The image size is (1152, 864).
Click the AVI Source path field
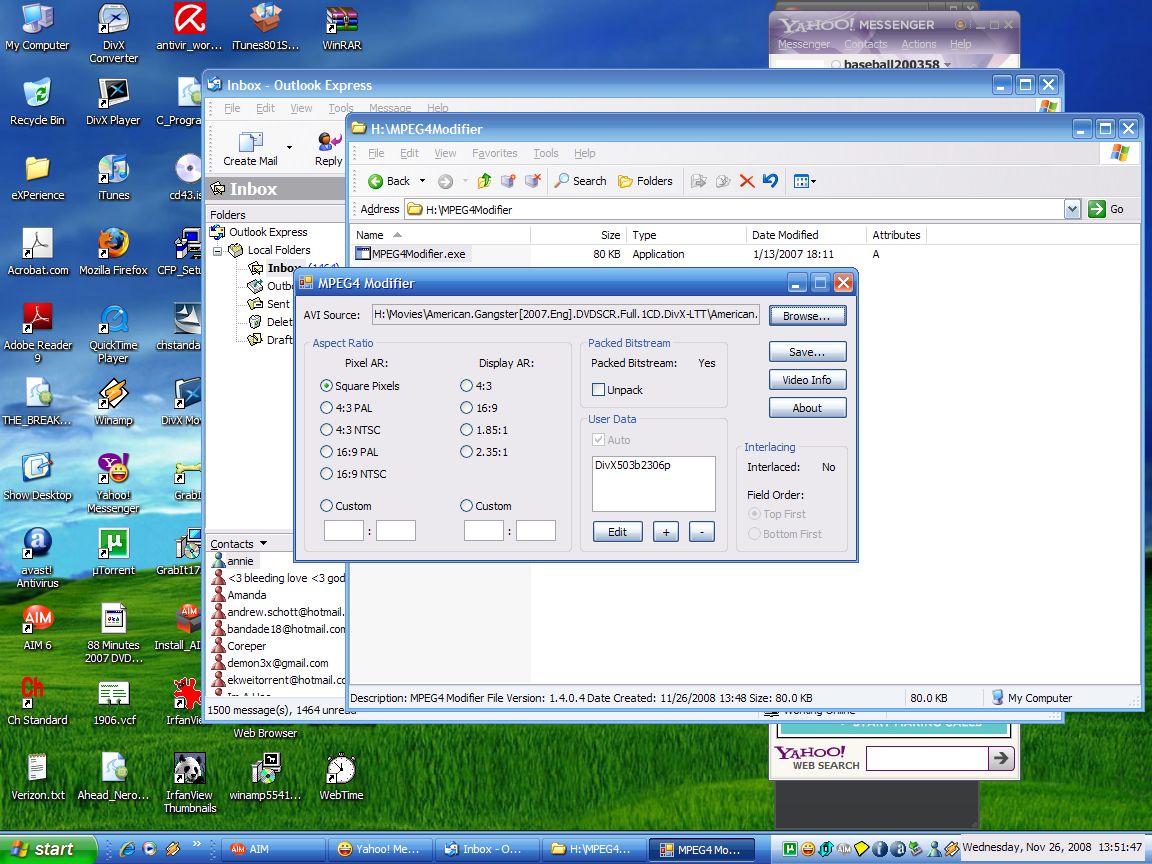[x=566, y=314]
